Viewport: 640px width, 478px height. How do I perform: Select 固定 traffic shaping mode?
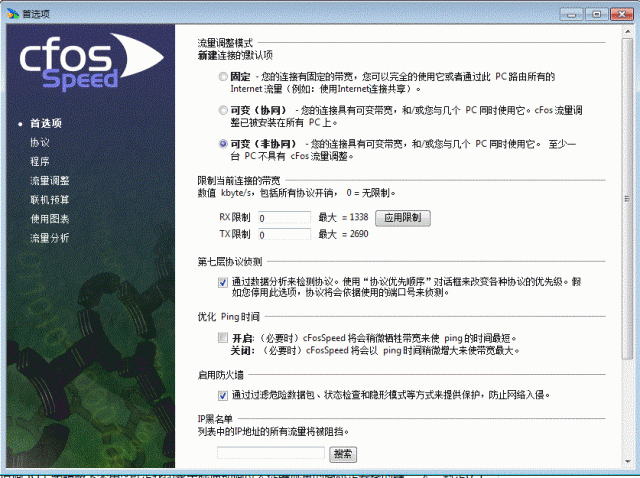pyautogui.click(x=223, y=77)
